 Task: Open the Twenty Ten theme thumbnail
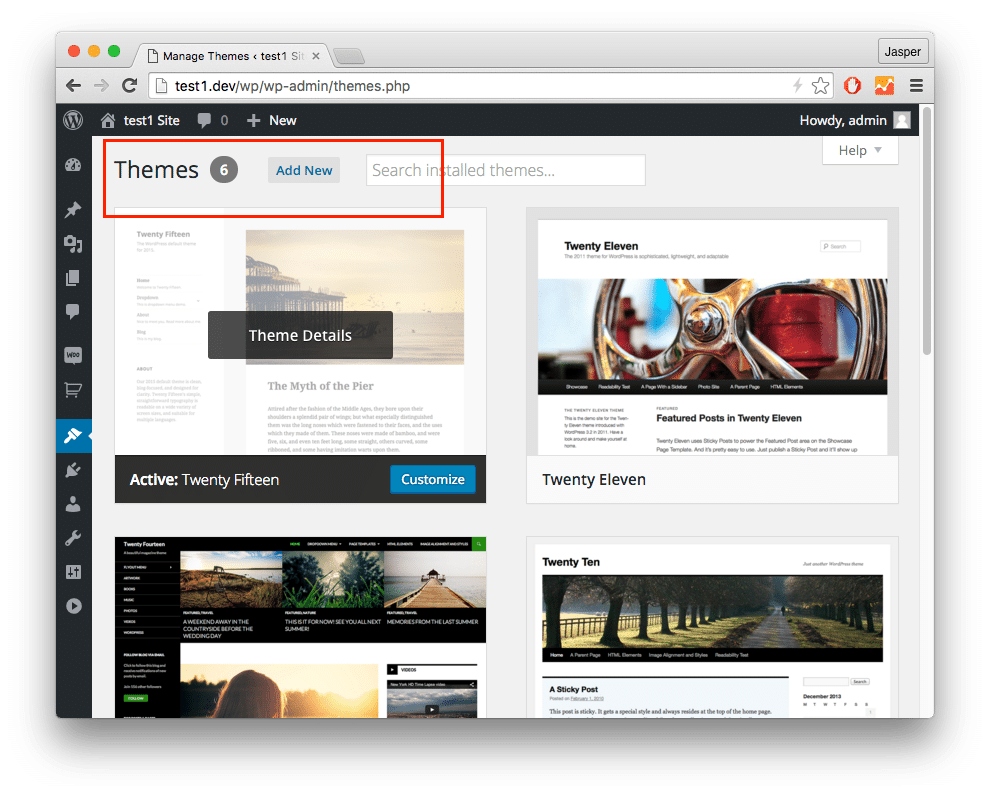[x=712, y=627]
